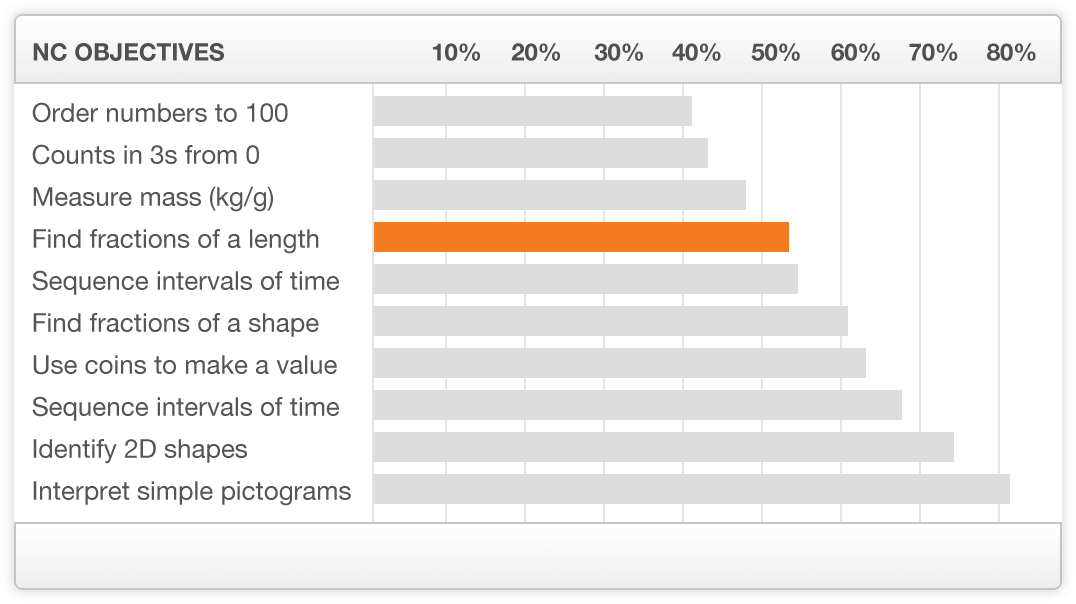Open the "Measure mass (kg/g)" objective
The width and height of the screenshot is (1076, 604).
[x=153, y=197]
